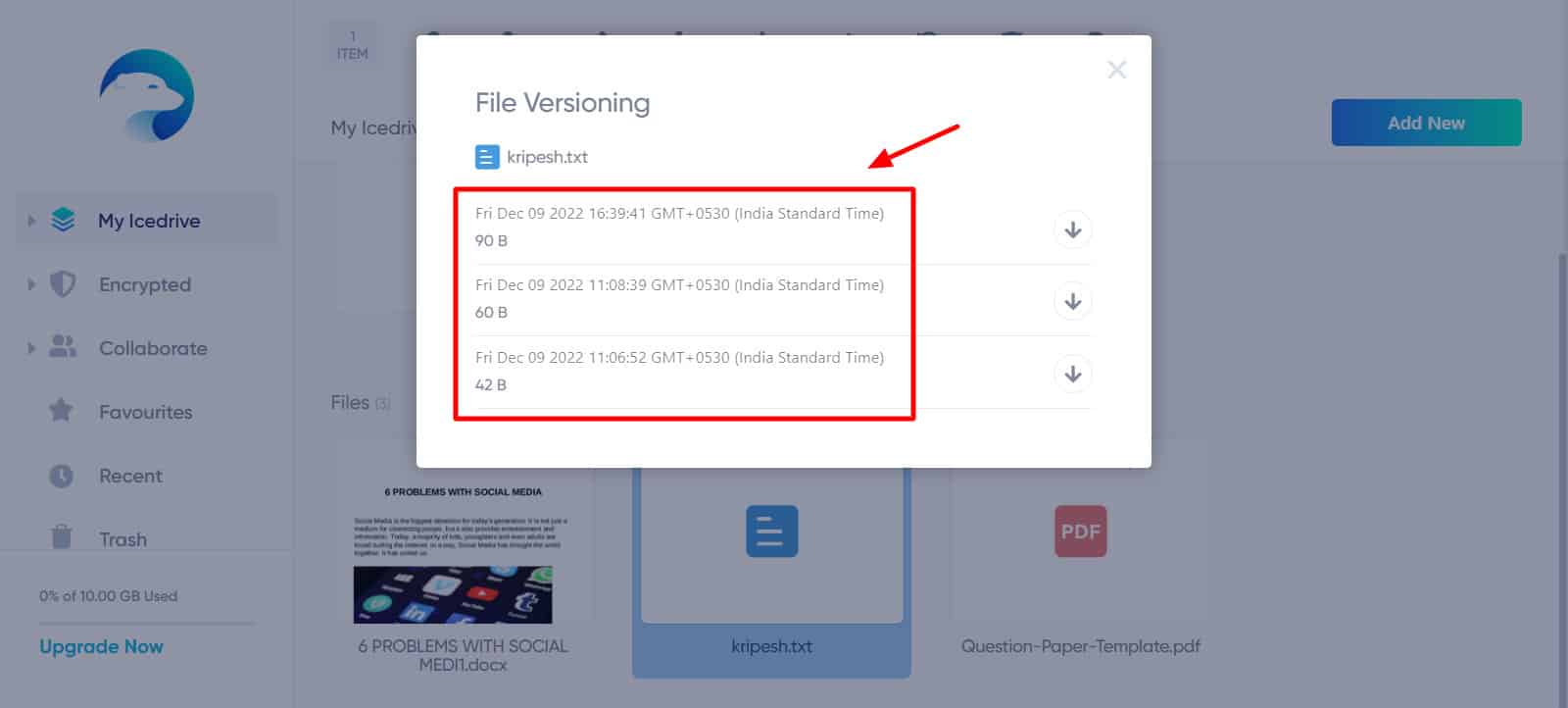
Task: Expand the Collaborate section
Action: tap(31, 348)
